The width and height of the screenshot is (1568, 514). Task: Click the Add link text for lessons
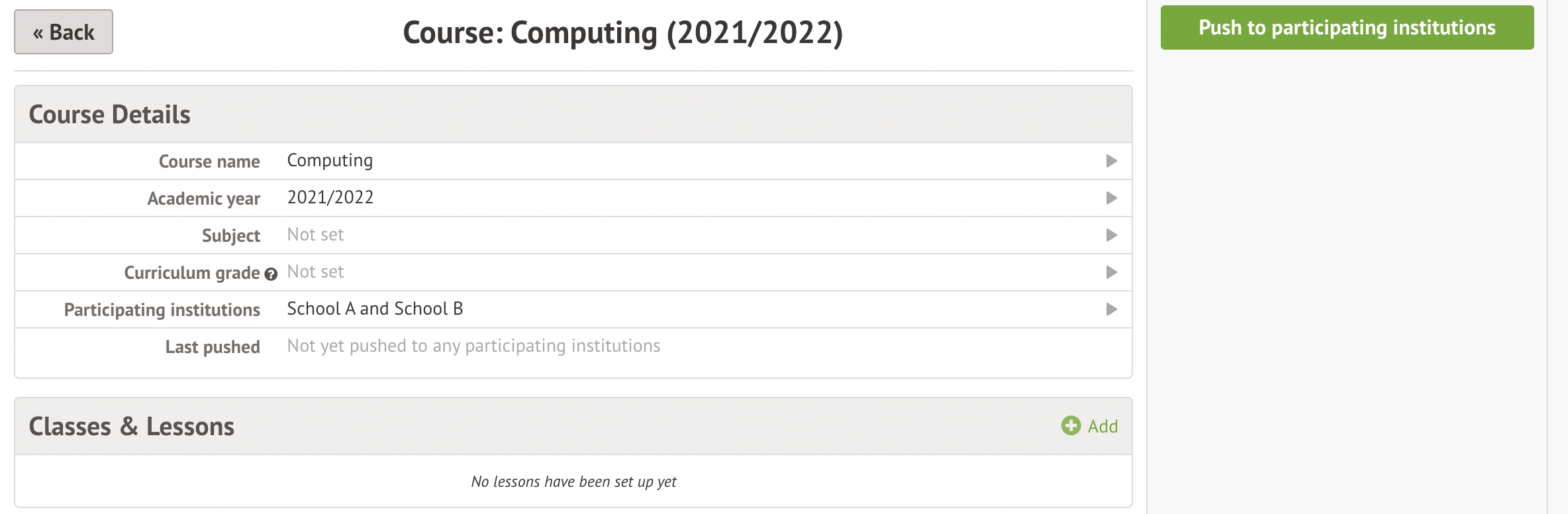1102,427
